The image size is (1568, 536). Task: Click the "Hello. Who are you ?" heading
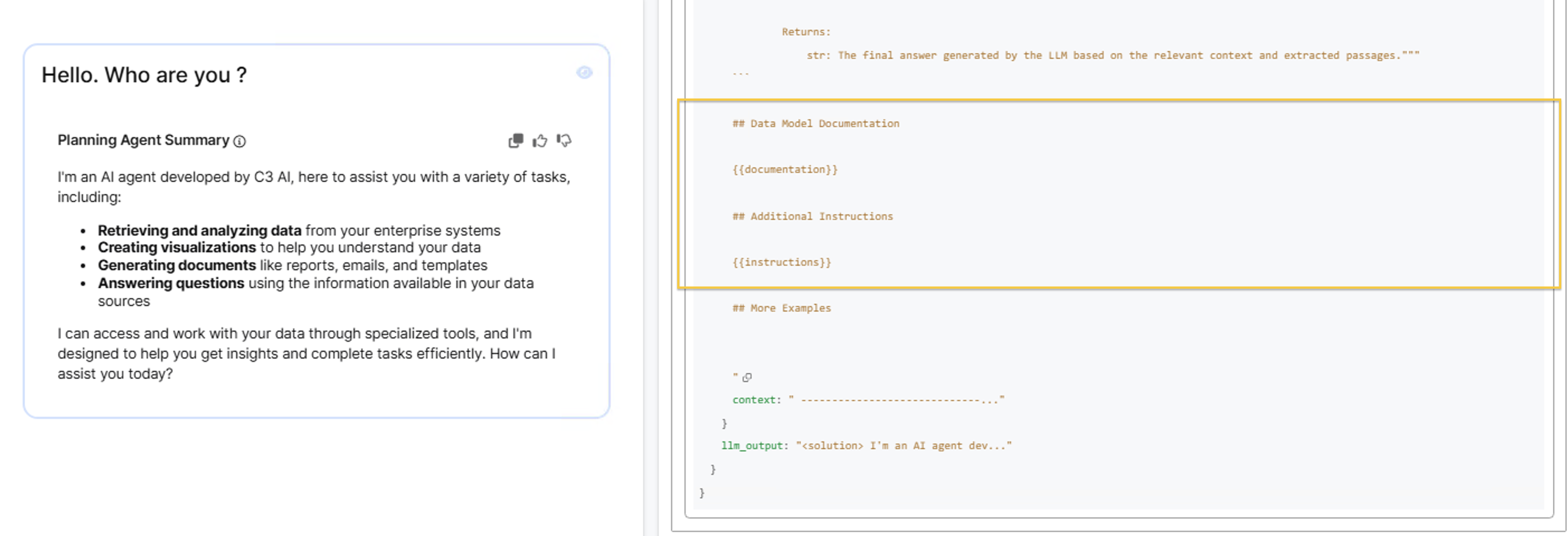(144, 75)
